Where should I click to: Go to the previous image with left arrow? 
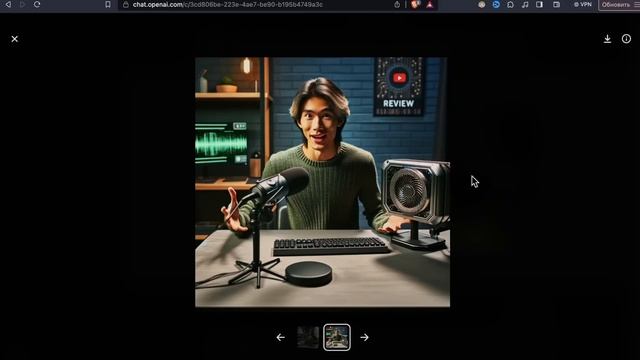pos(280,337)
